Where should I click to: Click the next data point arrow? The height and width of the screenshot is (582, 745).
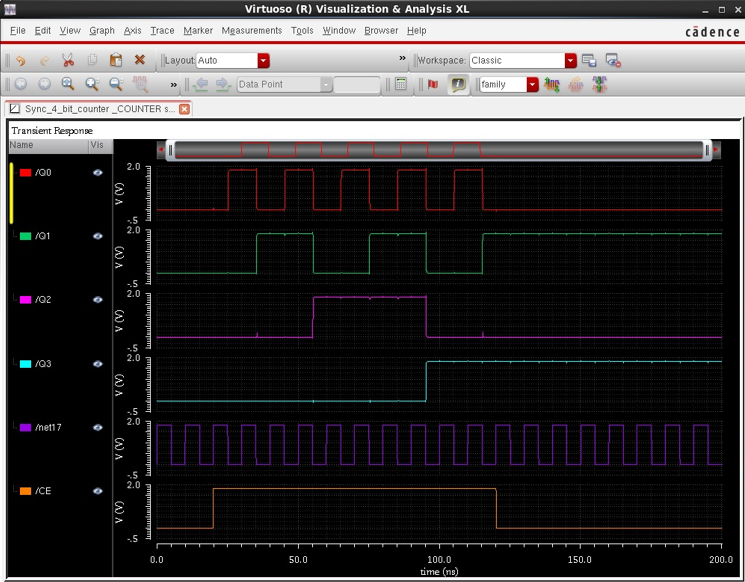tap(222, 84)
